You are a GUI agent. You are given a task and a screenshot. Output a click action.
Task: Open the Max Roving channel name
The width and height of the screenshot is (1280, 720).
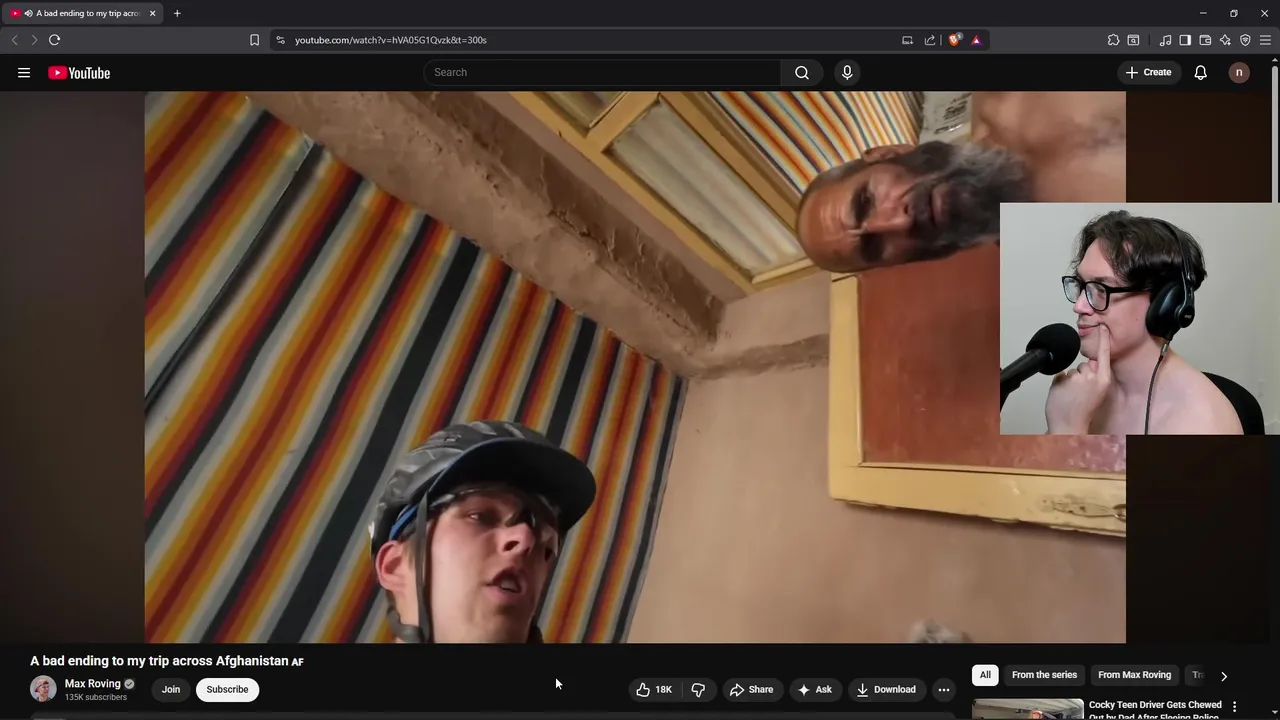click(x=92, y=684)
